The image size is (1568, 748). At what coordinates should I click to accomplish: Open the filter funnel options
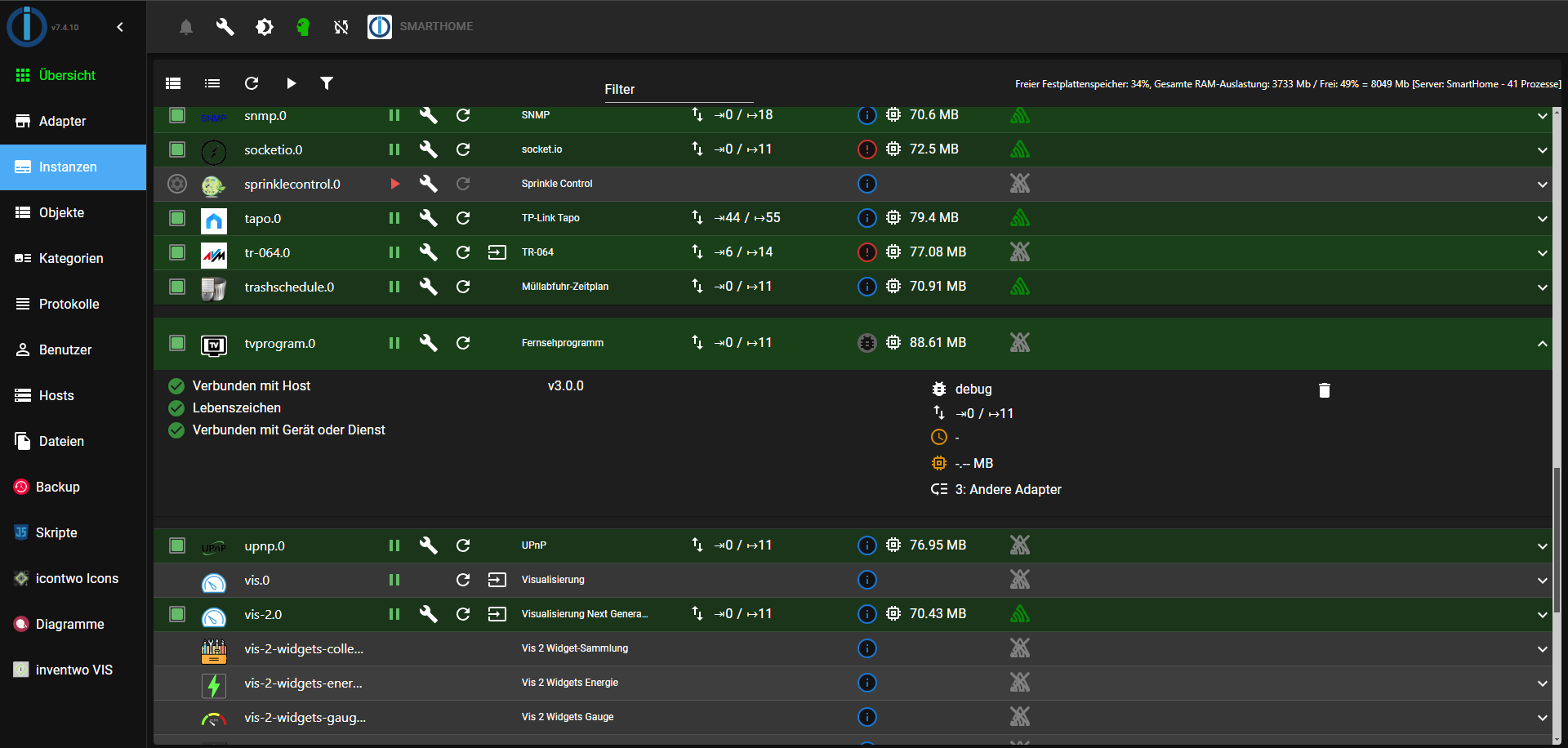(x=327, y=83)
